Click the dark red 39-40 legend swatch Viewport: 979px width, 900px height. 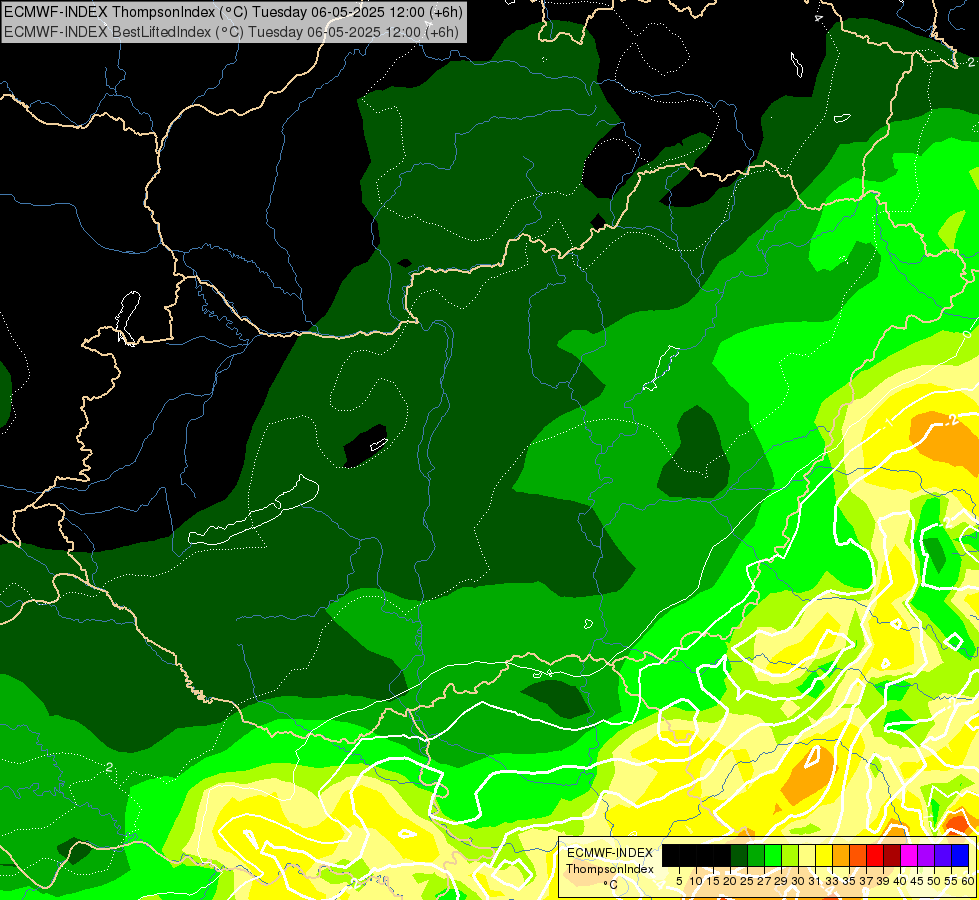coord(892,855)
